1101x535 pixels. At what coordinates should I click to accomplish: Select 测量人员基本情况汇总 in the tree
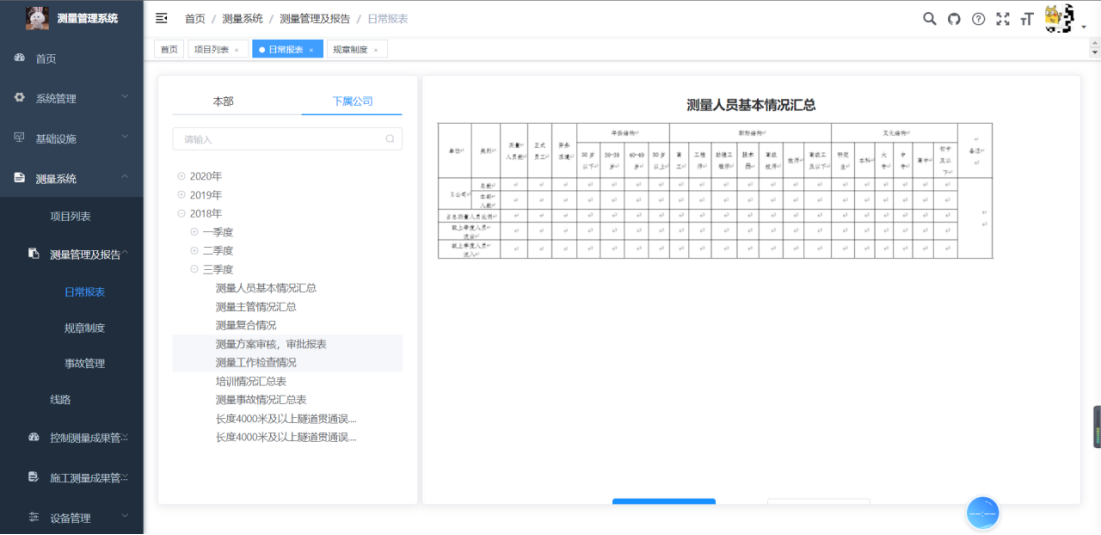tap(265, 288)
